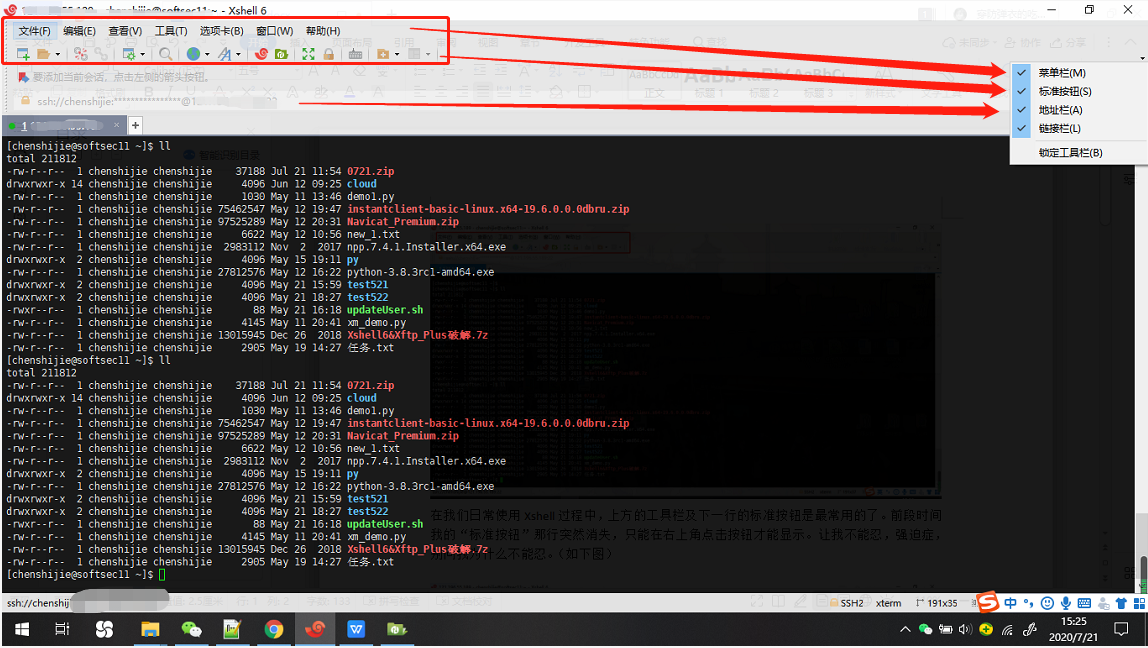Enable 锁定工具栏(B) lock toolbar option
Screen dimensions: 1148x648
click(x=1077, y=152)
